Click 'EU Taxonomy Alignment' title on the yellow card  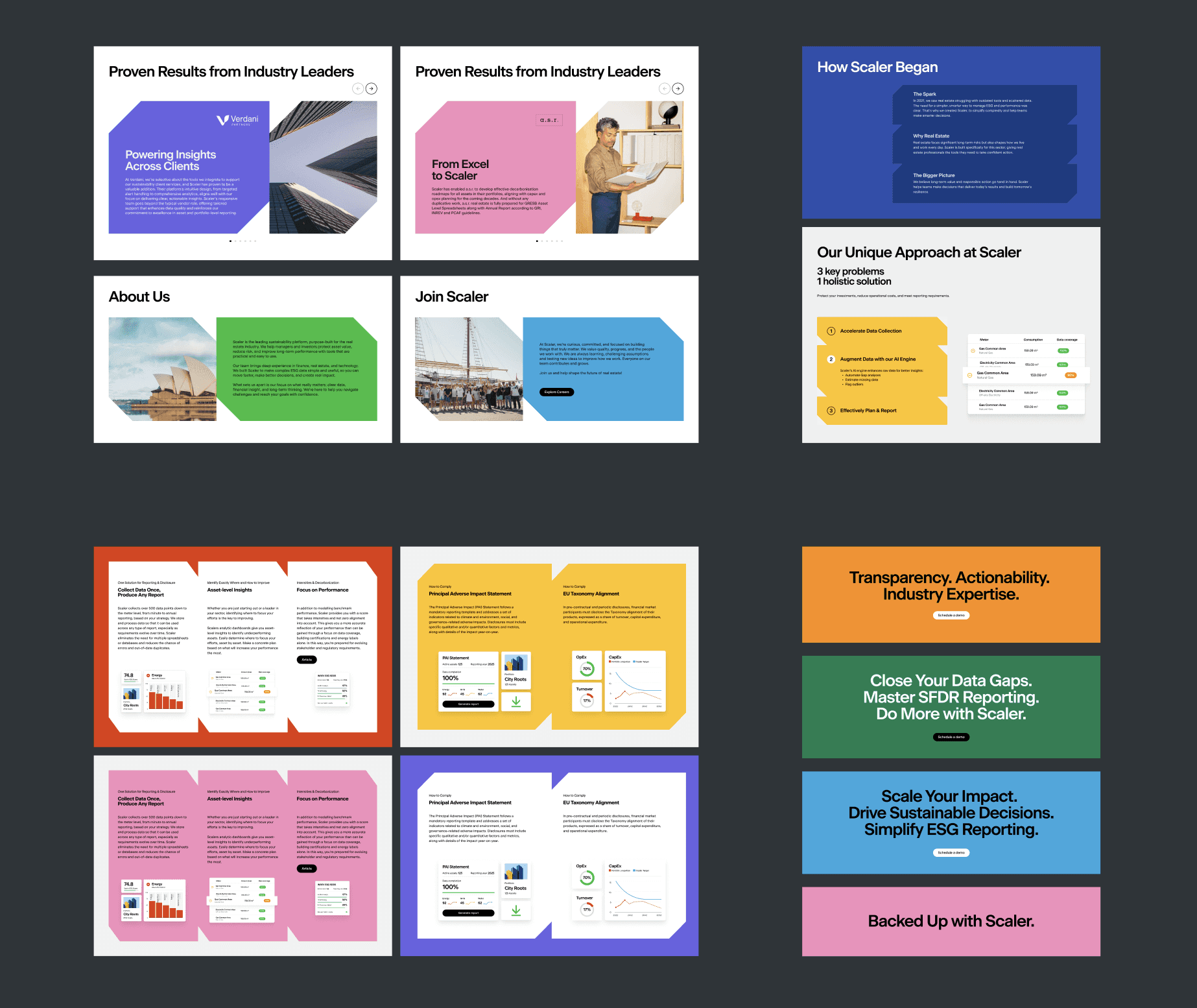point(591,594)
